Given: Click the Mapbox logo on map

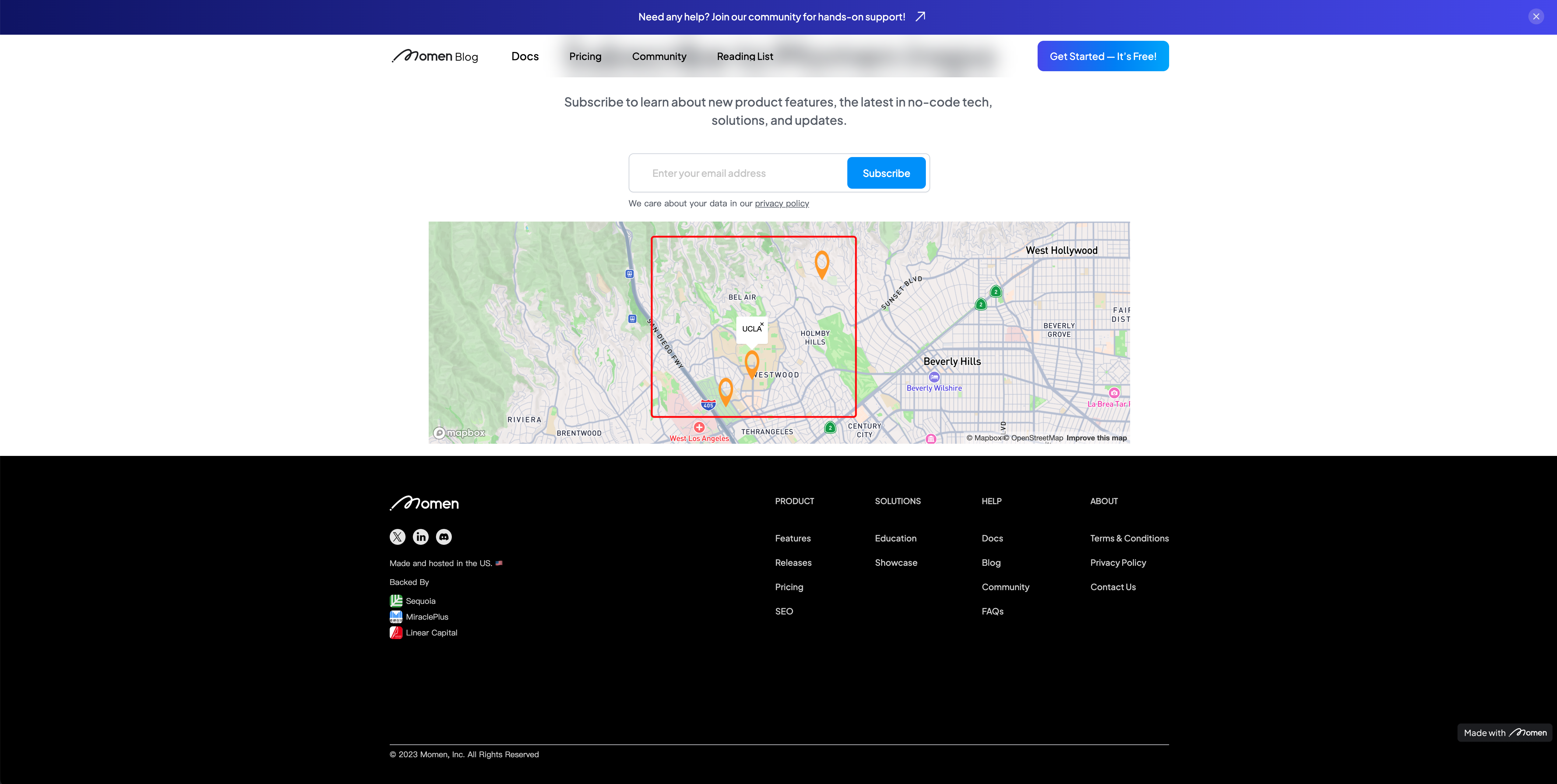Looking at the screenshot, I should click(x=459, y=432).
